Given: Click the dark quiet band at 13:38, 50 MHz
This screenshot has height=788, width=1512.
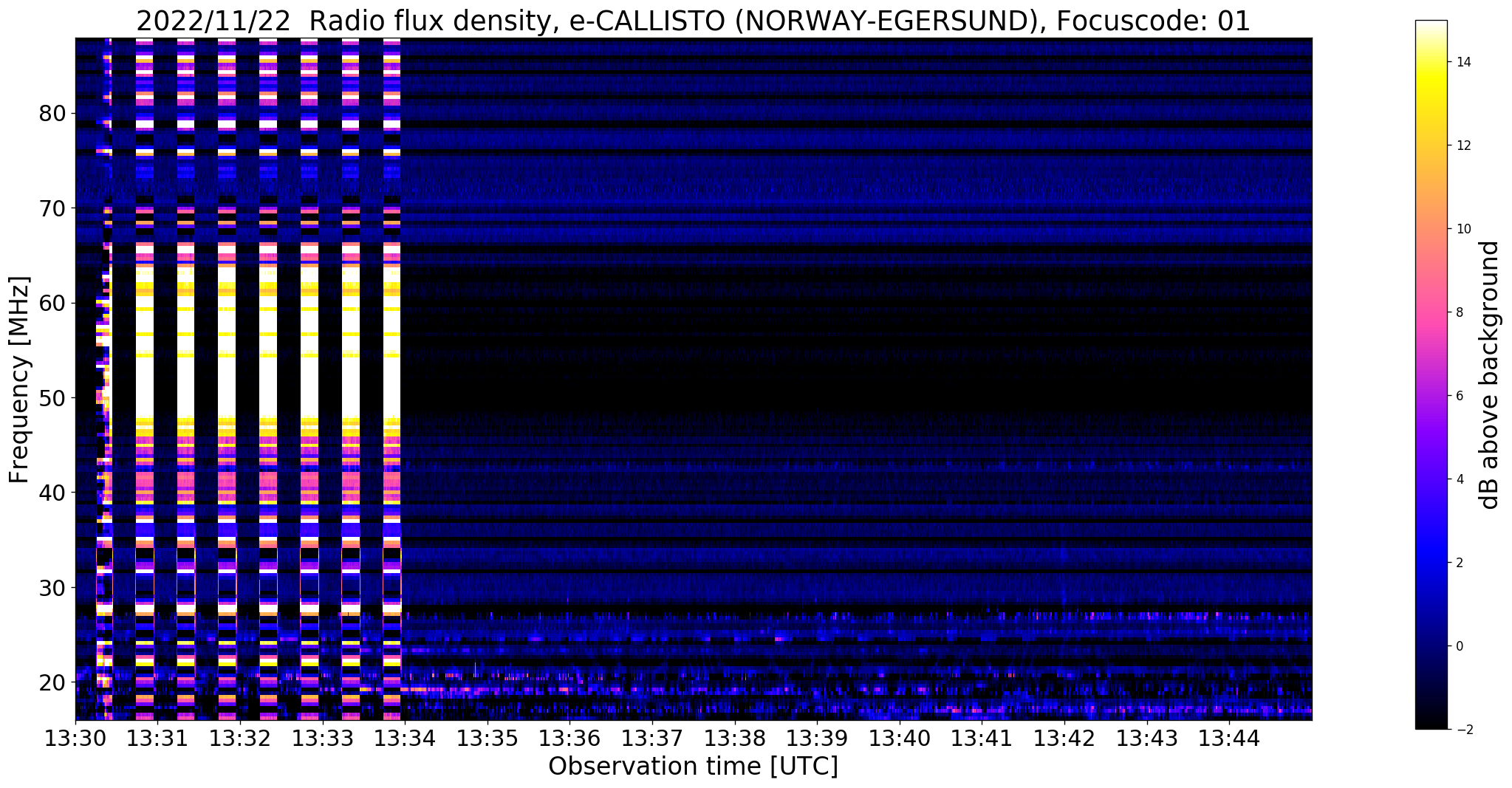Looking at the screenshot, I should point(735,398).
